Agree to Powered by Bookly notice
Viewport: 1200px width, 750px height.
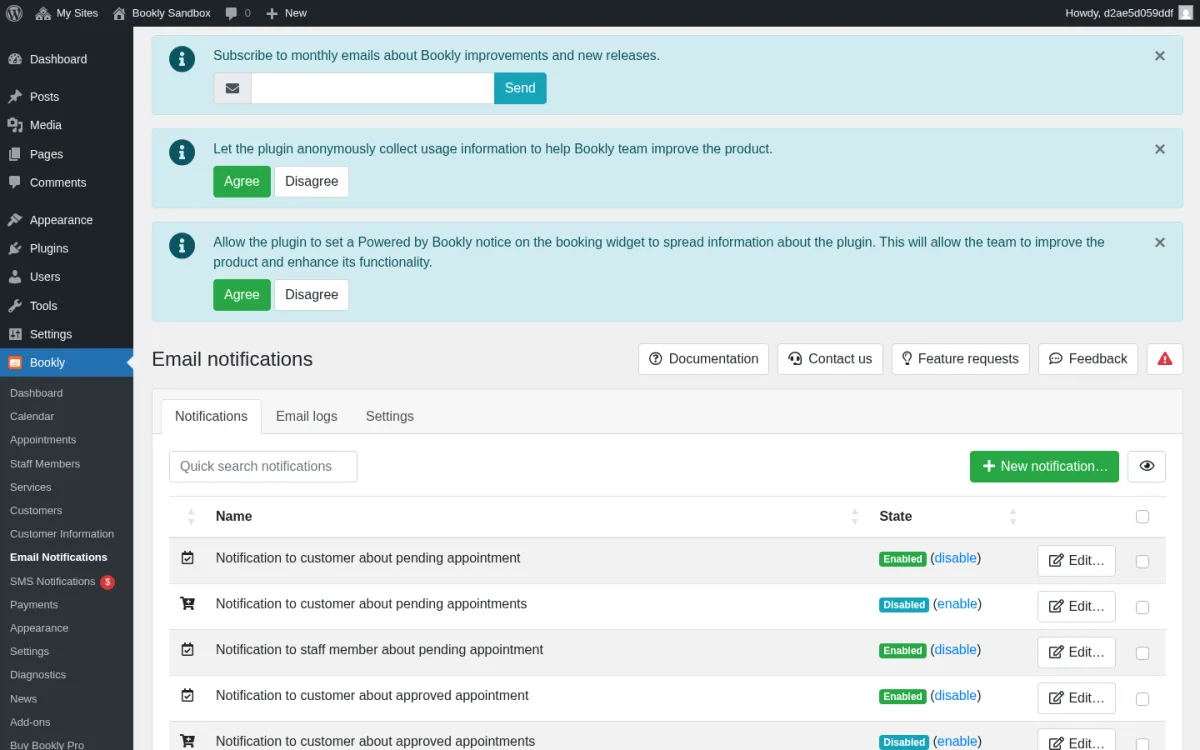[x=242, y=294]
